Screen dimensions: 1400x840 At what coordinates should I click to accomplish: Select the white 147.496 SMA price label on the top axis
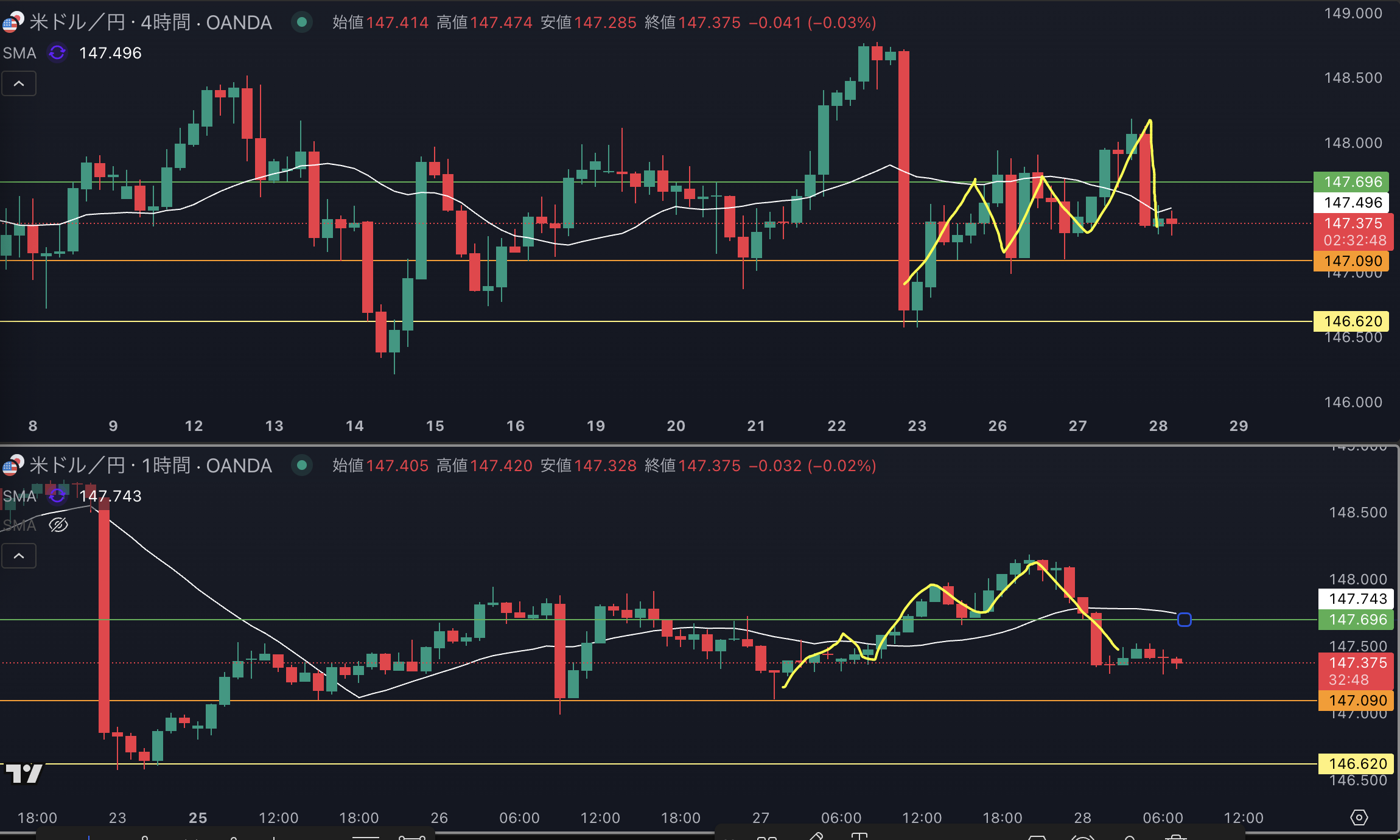[x=1351, y=202]
